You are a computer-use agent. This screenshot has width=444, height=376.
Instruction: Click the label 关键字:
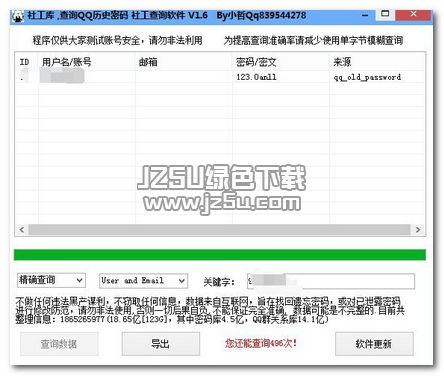[219, 282]
